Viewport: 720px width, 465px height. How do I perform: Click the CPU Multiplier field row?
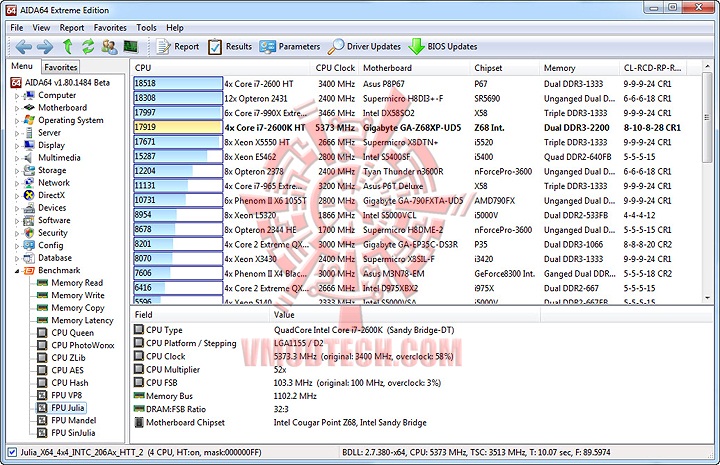(335, 370)
